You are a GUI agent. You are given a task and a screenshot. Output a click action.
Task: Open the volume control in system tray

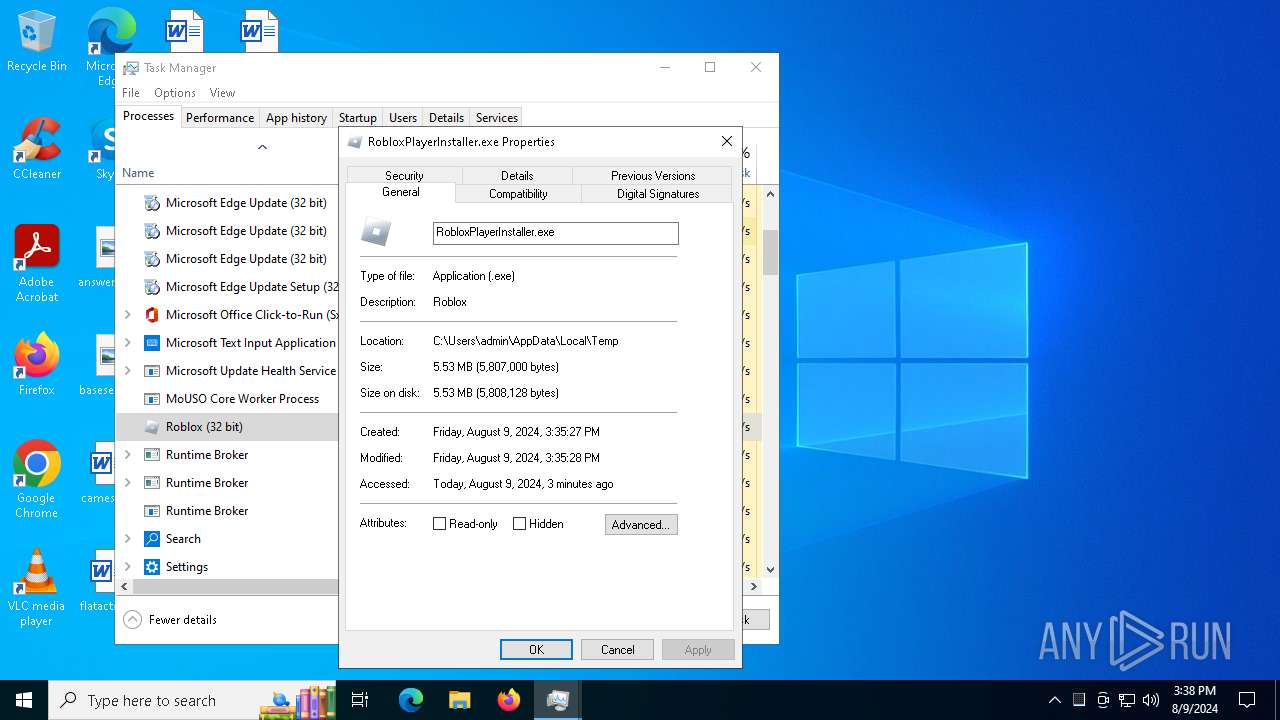point(1151,700)
